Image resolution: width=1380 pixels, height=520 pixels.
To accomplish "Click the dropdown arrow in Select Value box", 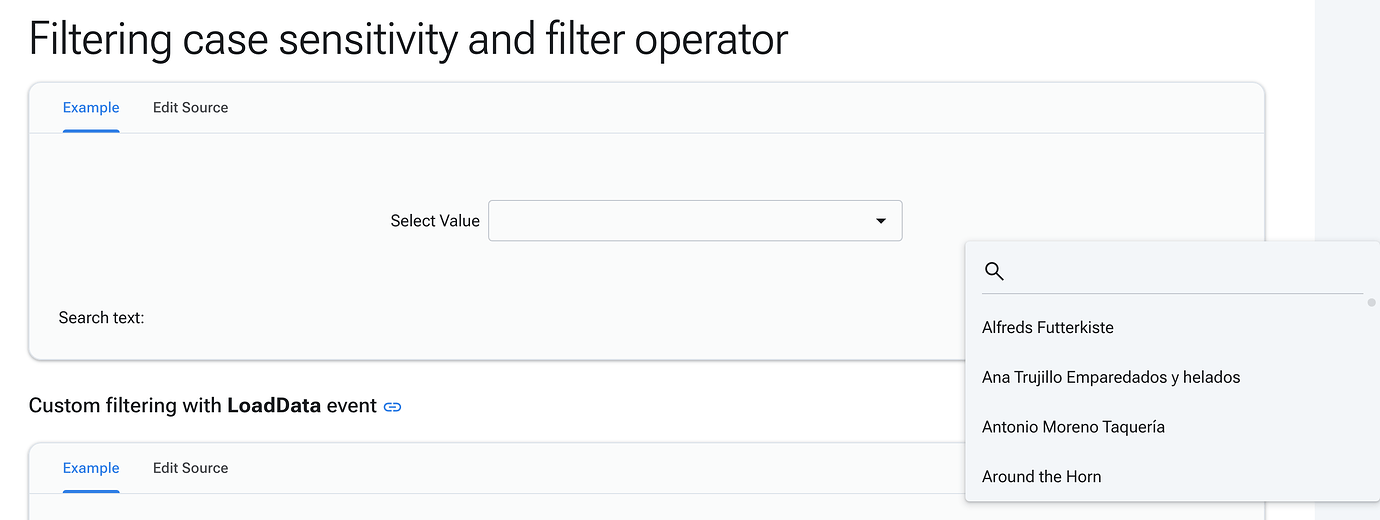I will tap(881, 221).
